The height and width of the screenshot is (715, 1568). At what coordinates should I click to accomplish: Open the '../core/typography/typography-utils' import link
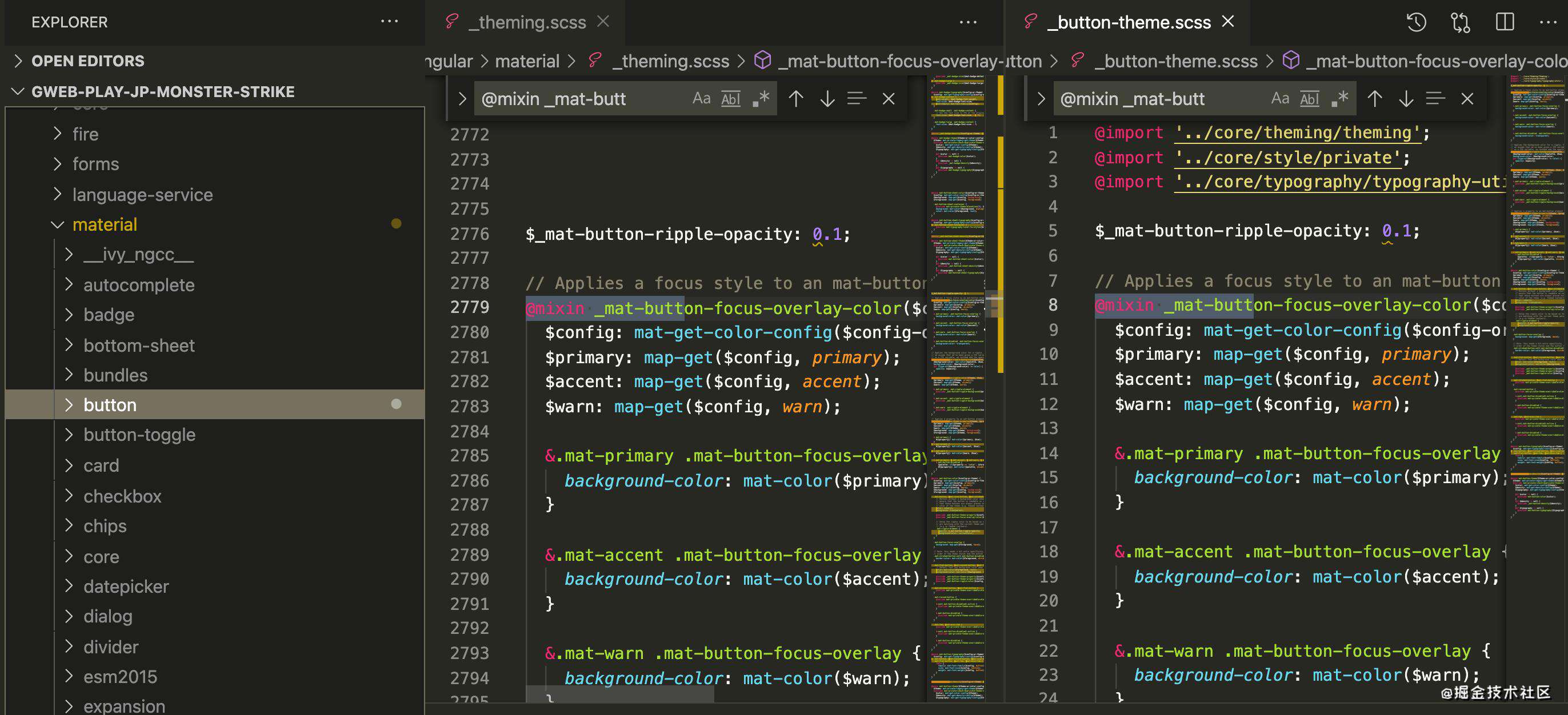click(x=1339, y=182)
